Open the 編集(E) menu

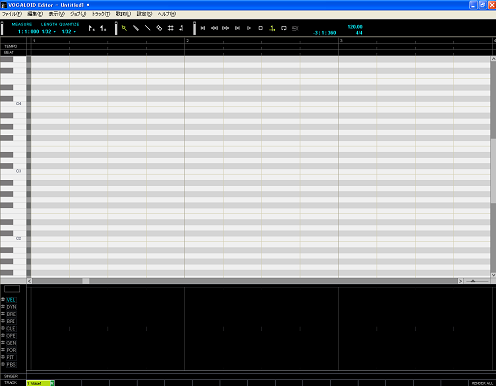(x=35, y=14)
